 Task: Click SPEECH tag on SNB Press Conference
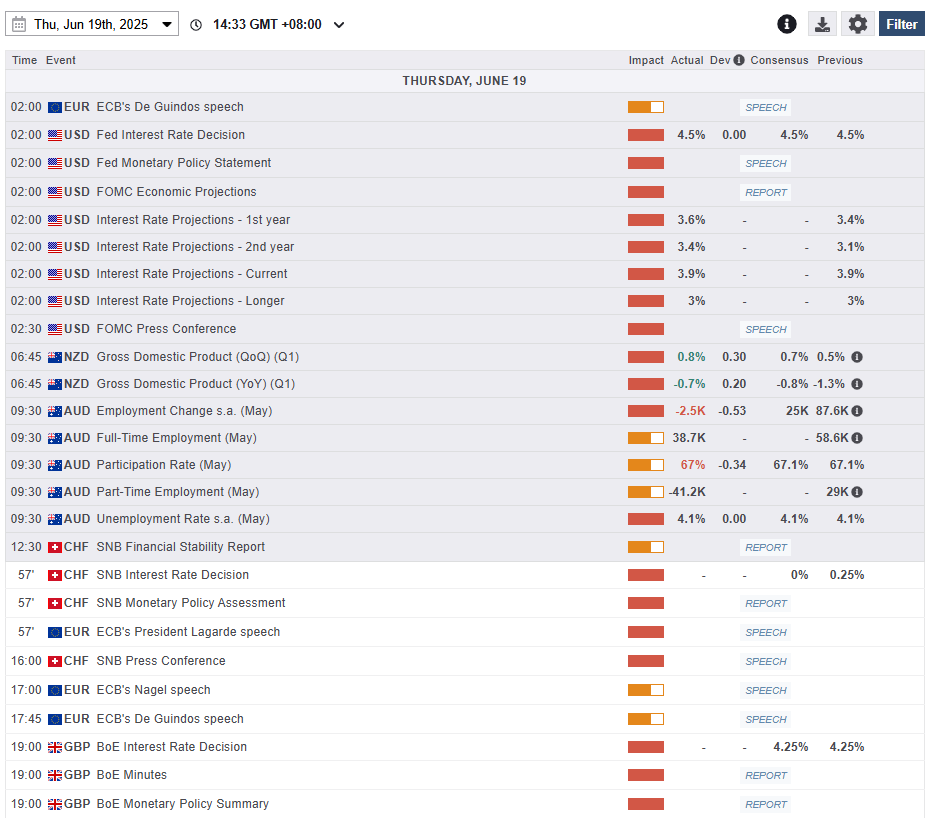[x=765, y=661]
